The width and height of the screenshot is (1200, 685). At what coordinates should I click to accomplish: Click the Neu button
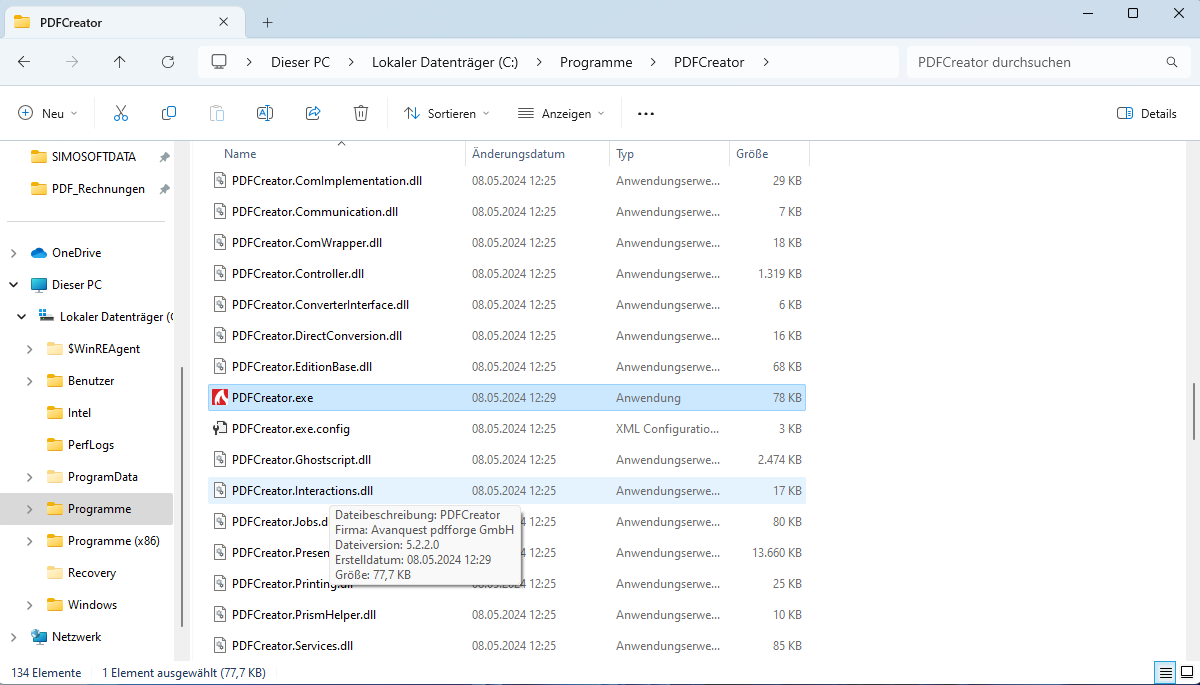(x=48, y=114)
